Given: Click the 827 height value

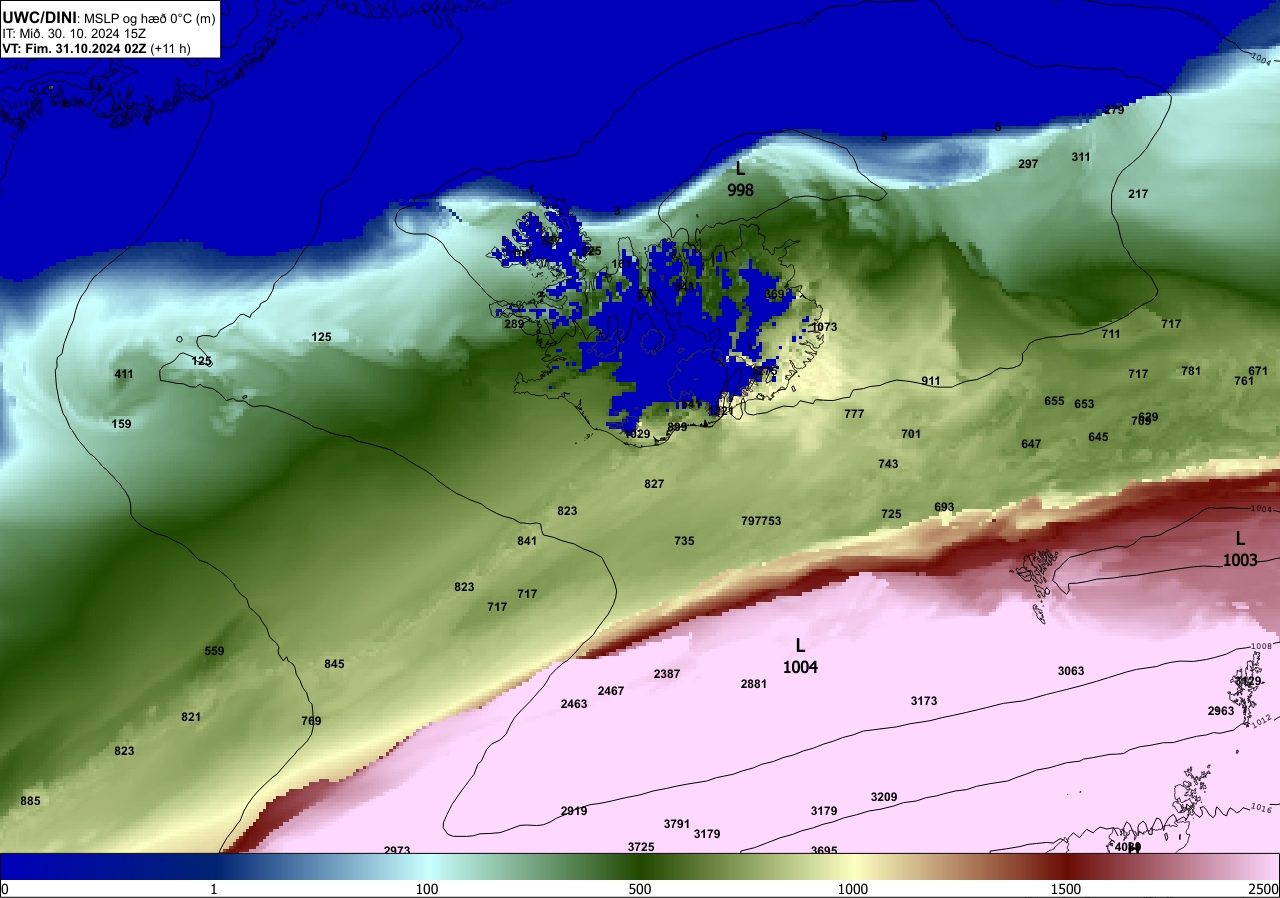Looking at the screenshot, I should click(x=654, y=484).
